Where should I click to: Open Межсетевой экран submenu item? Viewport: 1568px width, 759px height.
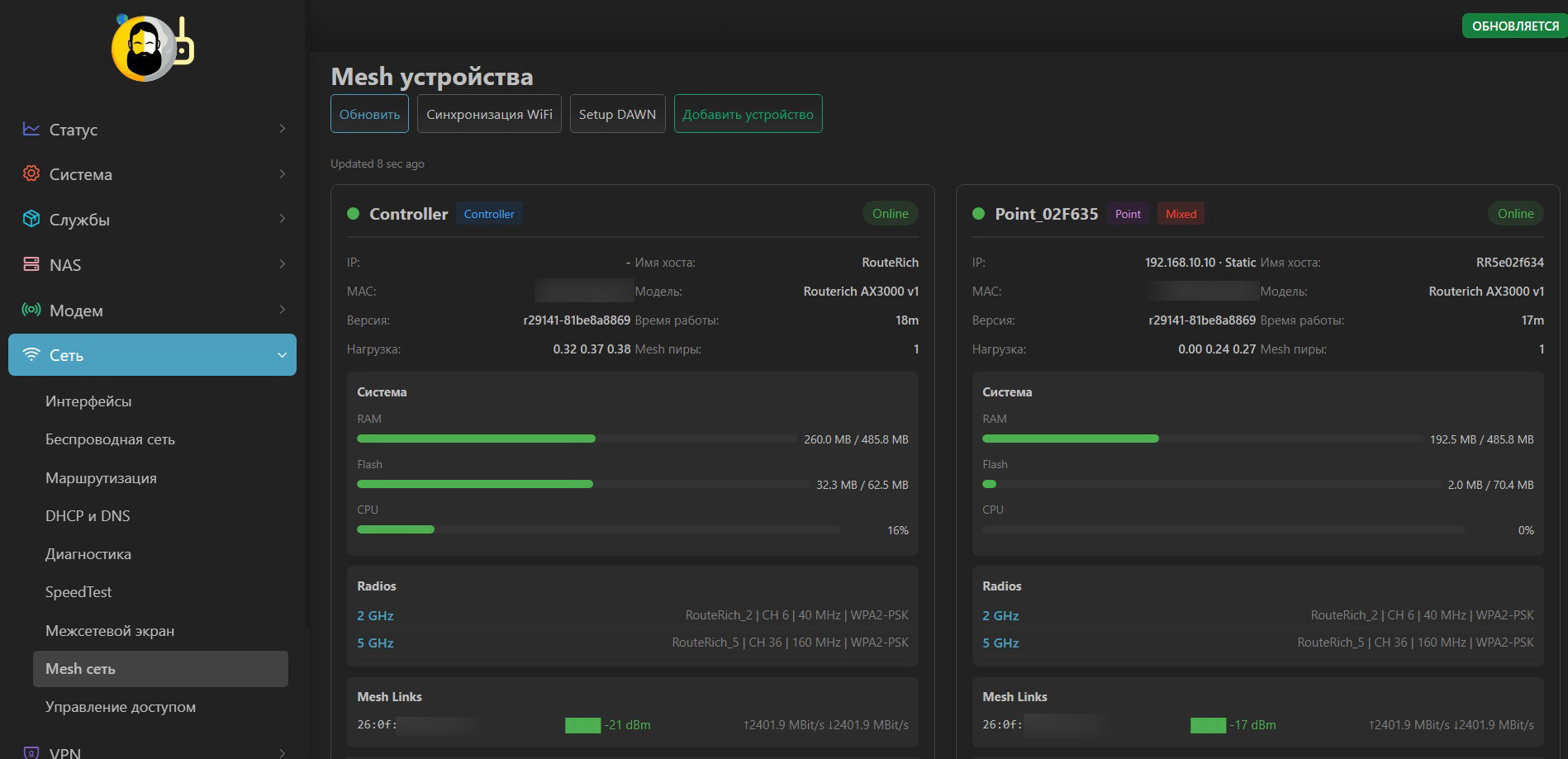[x=110, y=631]
